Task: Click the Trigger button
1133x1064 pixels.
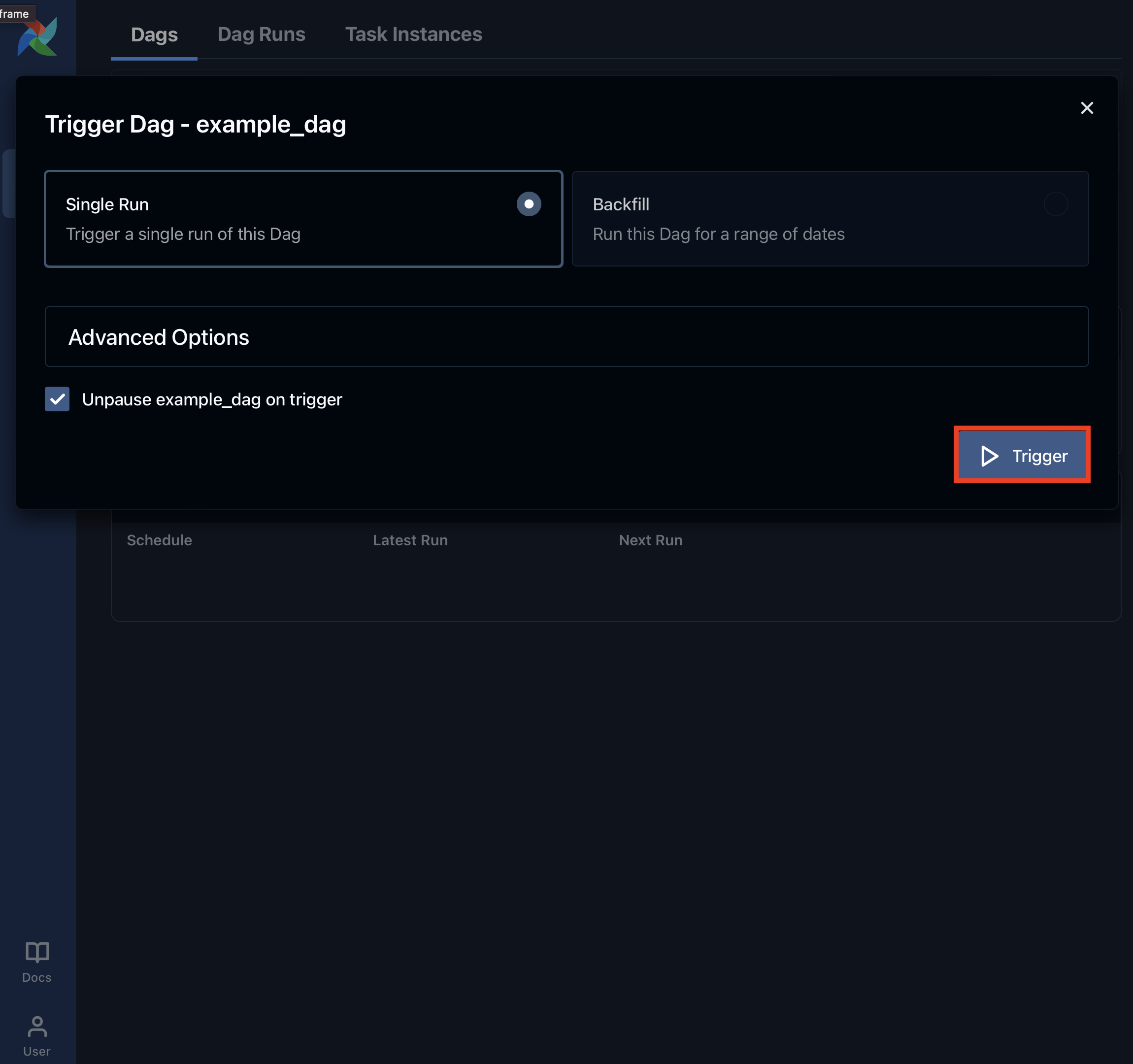Action: (1022, 455)
